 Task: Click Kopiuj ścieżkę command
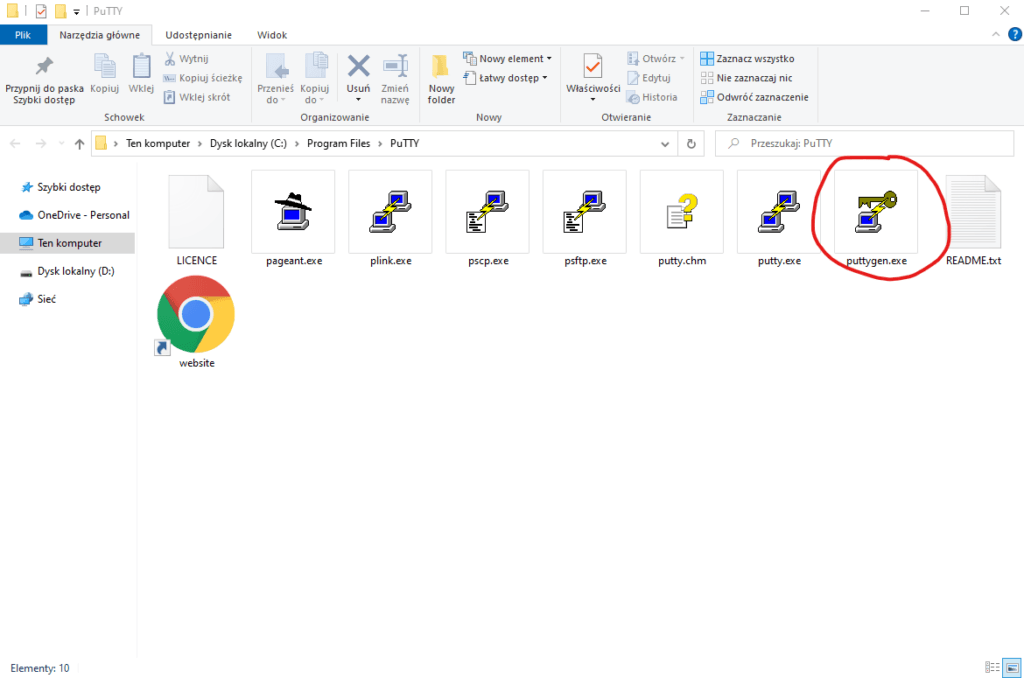point(202,78)
